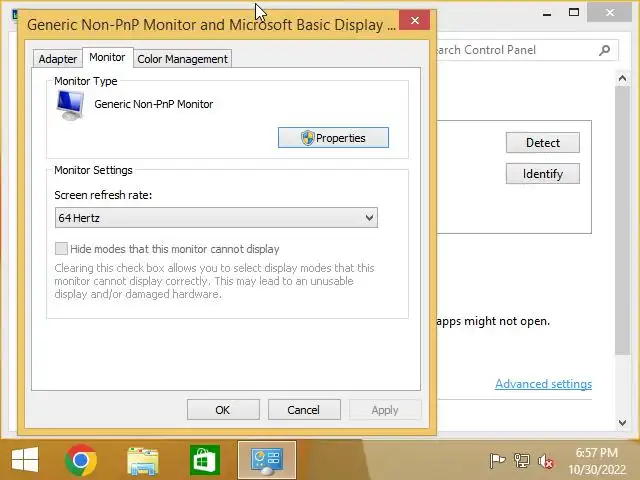Minimize the Control Panel window
The width and height of the screenshot is (640, 480).
[x=547, y=13]
